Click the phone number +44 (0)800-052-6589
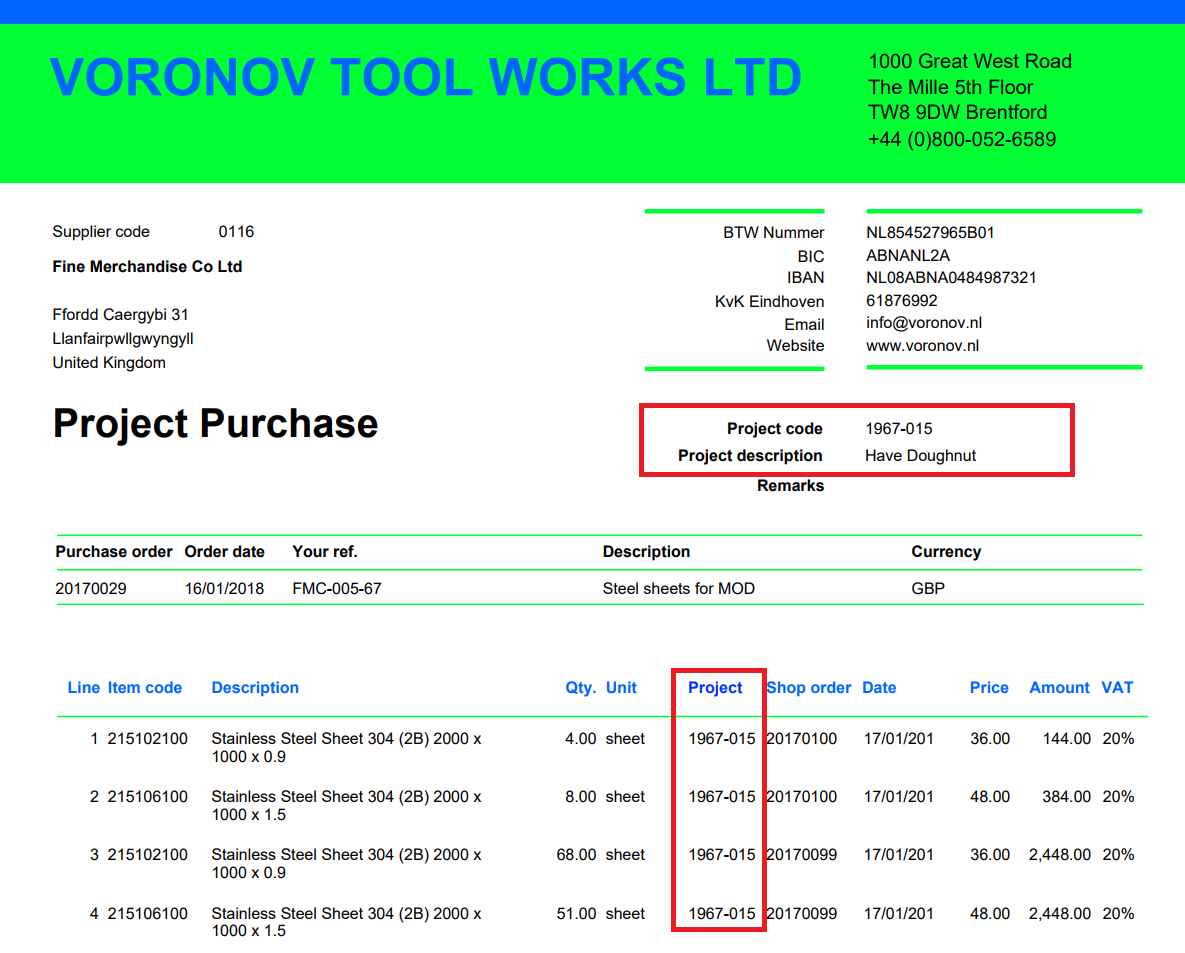The width and height of the screenshot is (1185, 953). pyautogui.click(x=961, y=139)
